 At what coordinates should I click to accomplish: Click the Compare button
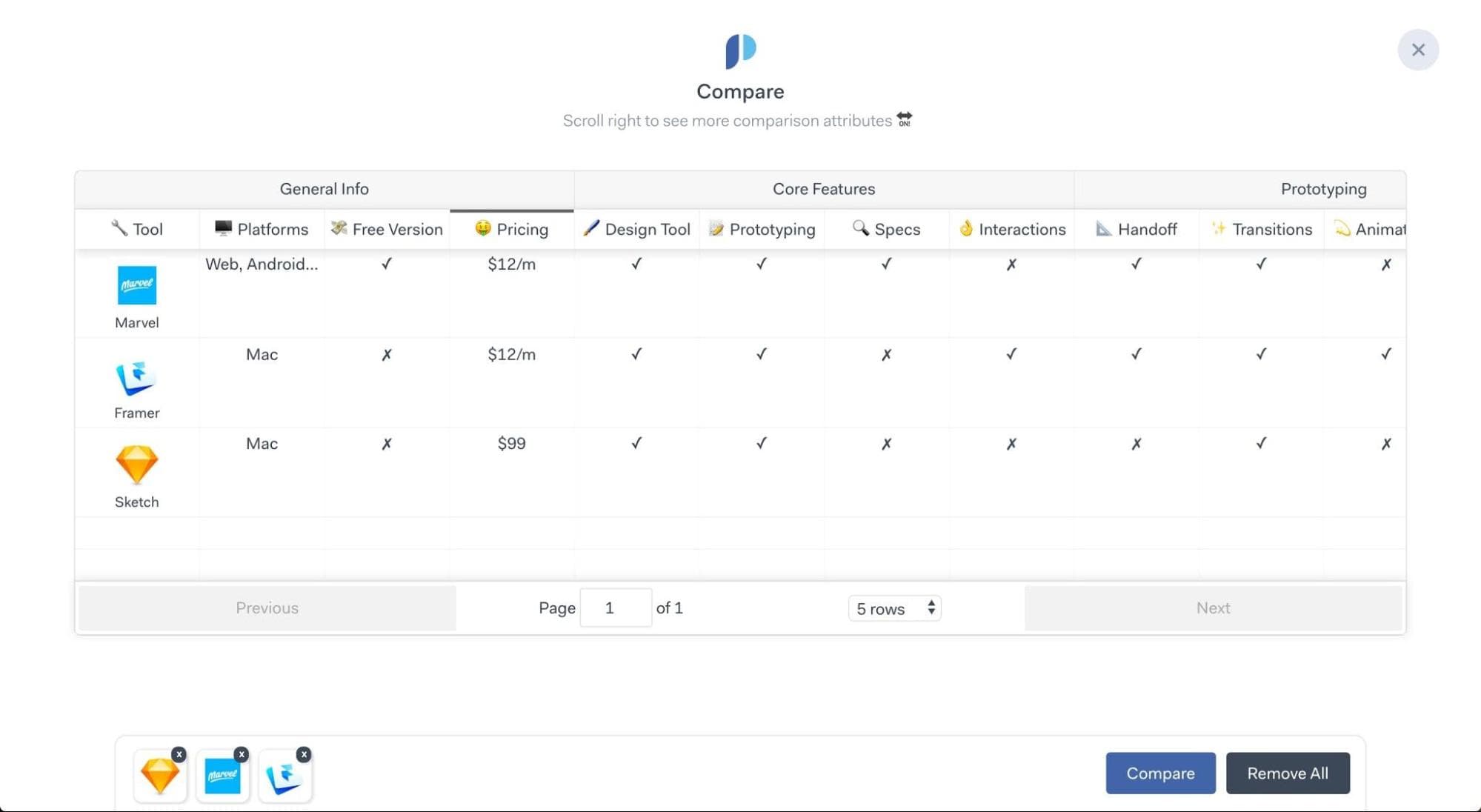(x=1160, y=772)
